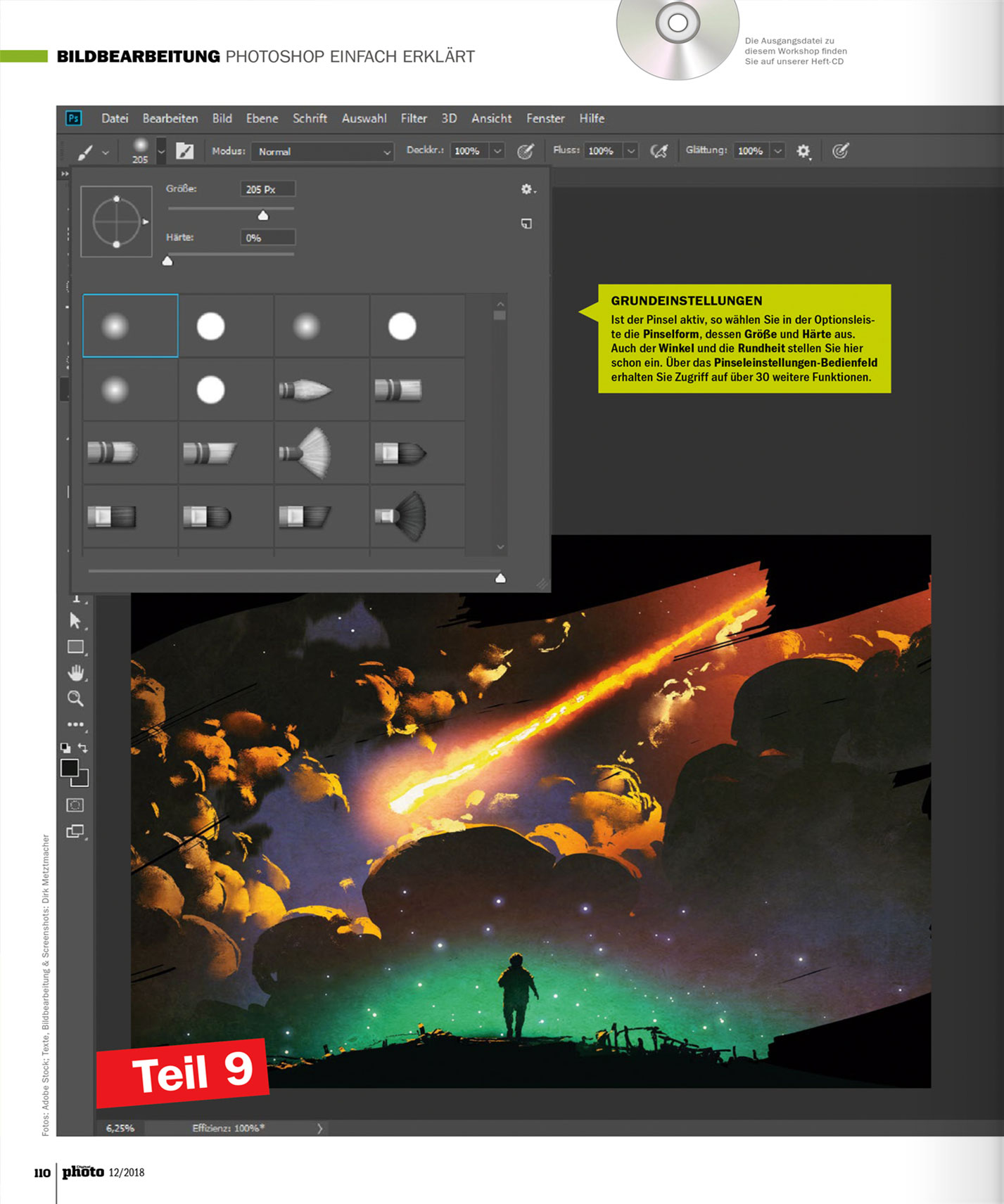Screen dimensions: 1004x1204
Task: Click the 6,25% zoom level field
Action: (x=120, y=1128)
